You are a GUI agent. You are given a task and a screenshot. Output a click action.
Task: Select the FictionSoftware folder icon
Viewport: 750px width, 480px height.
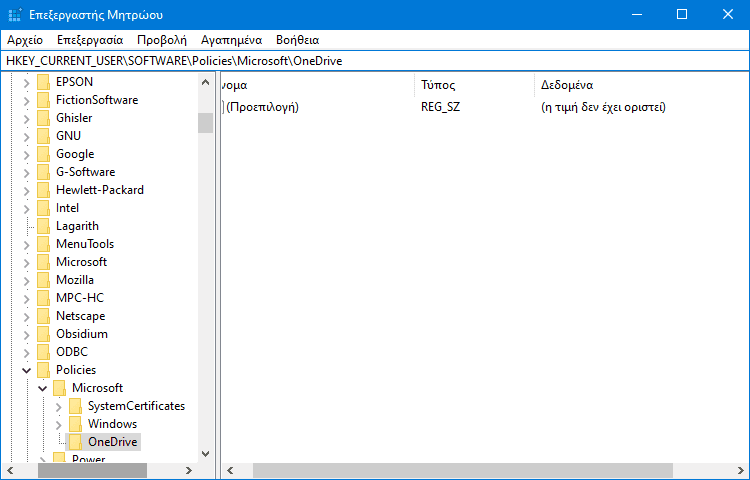click(x=44, y=100)
